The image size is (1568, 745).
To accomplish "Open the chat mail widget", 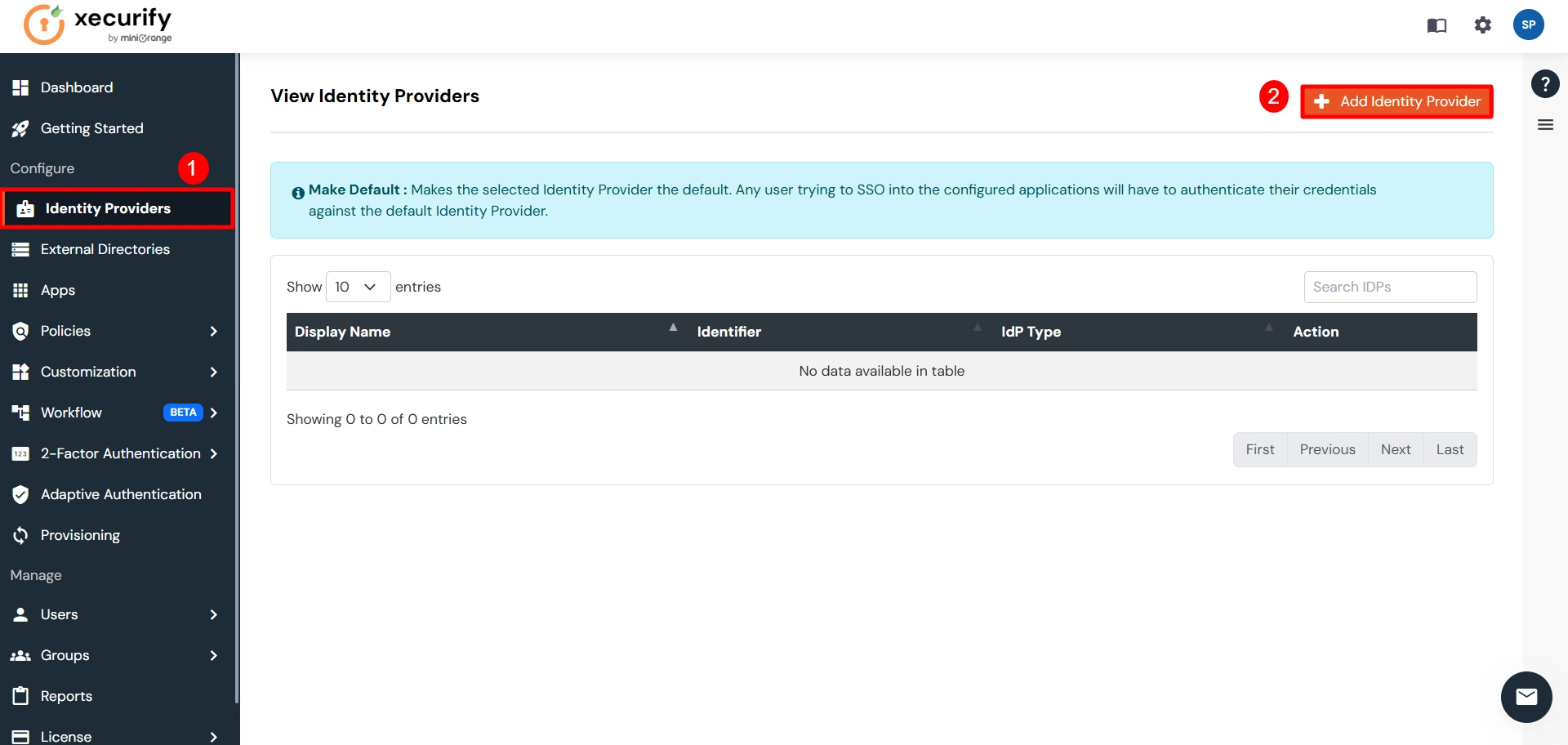I will coord(1526,697).
